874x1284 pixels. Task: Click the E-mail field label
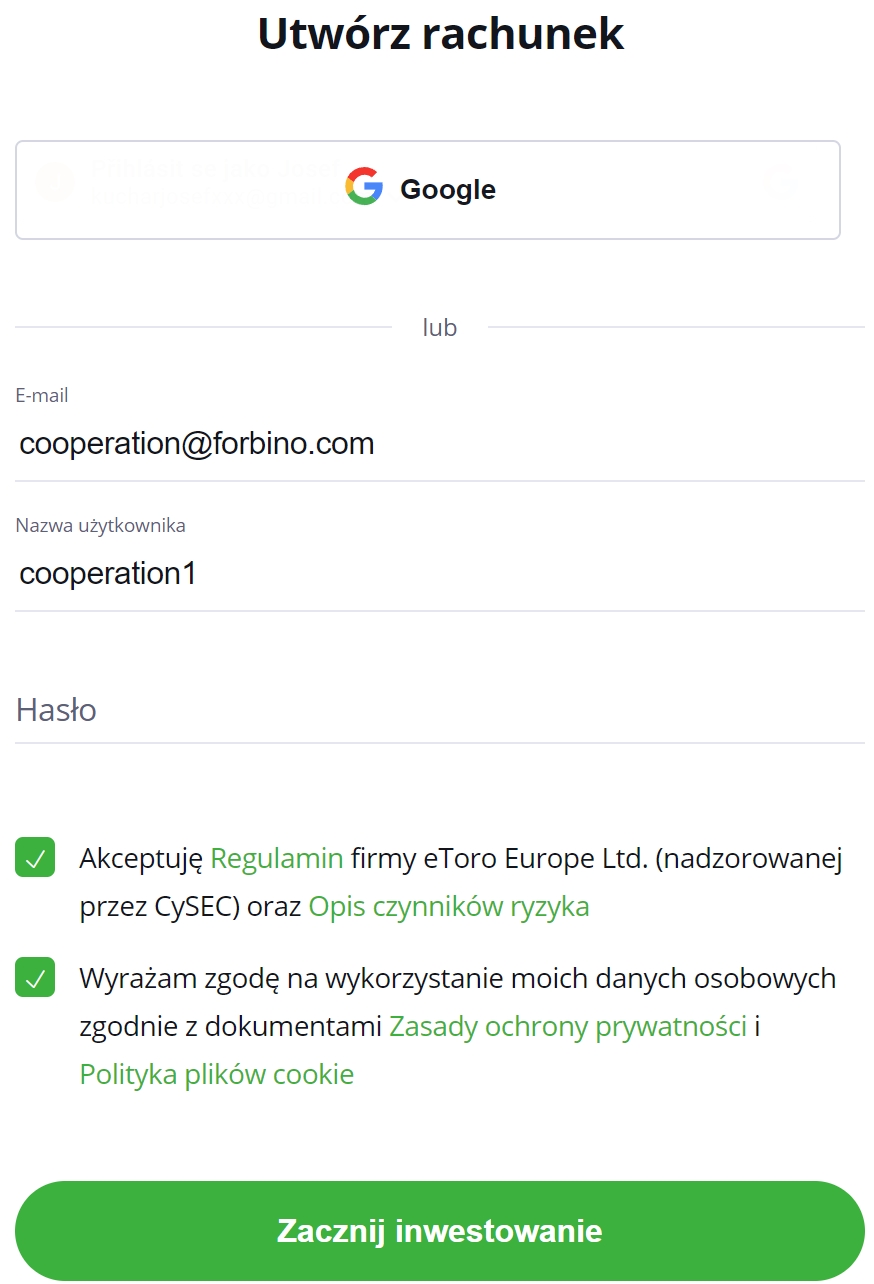pyautogui.click(x=42, y=395)
